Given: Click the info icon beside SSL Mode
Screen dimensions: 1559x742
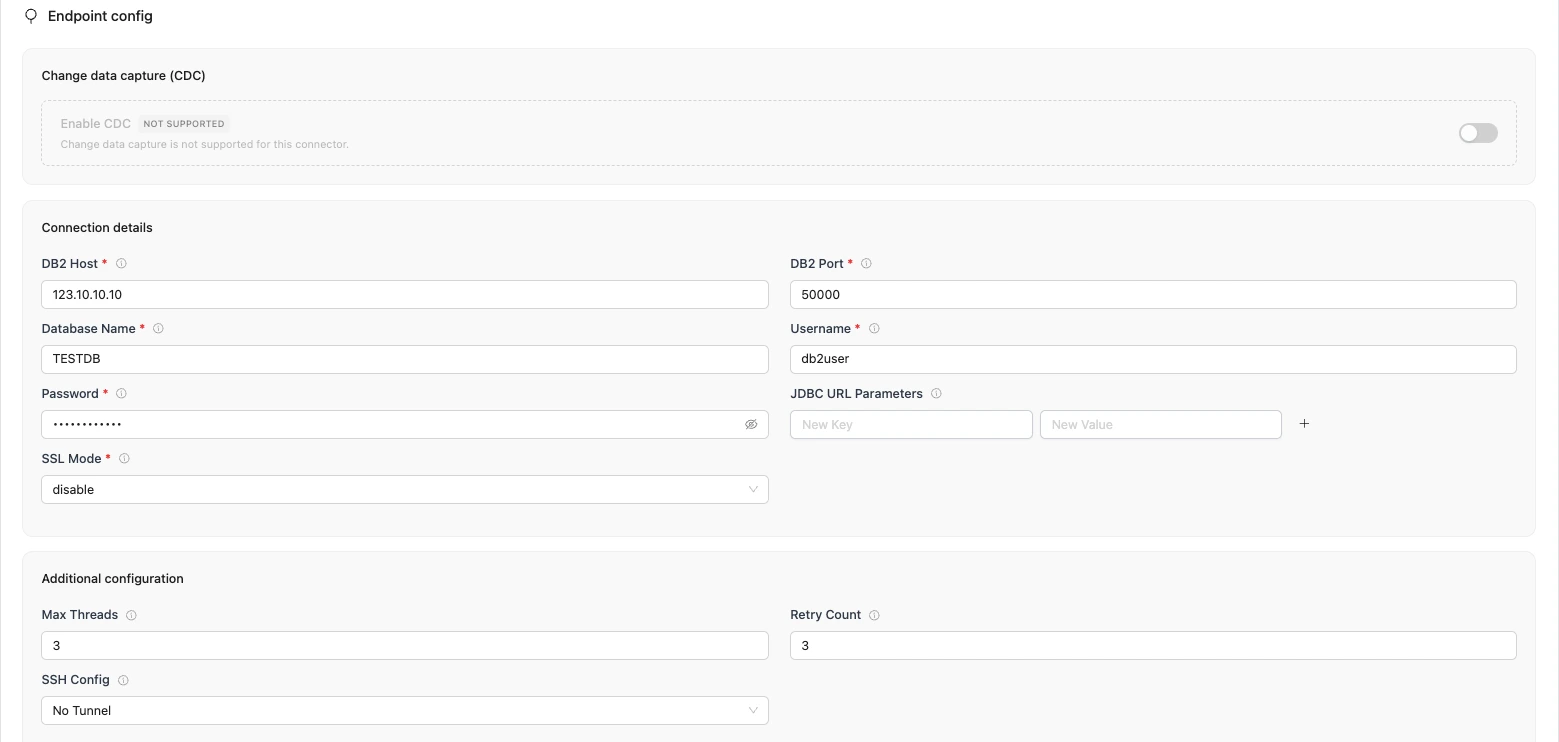Looking at the screenshot, I should tap(124, 459).
